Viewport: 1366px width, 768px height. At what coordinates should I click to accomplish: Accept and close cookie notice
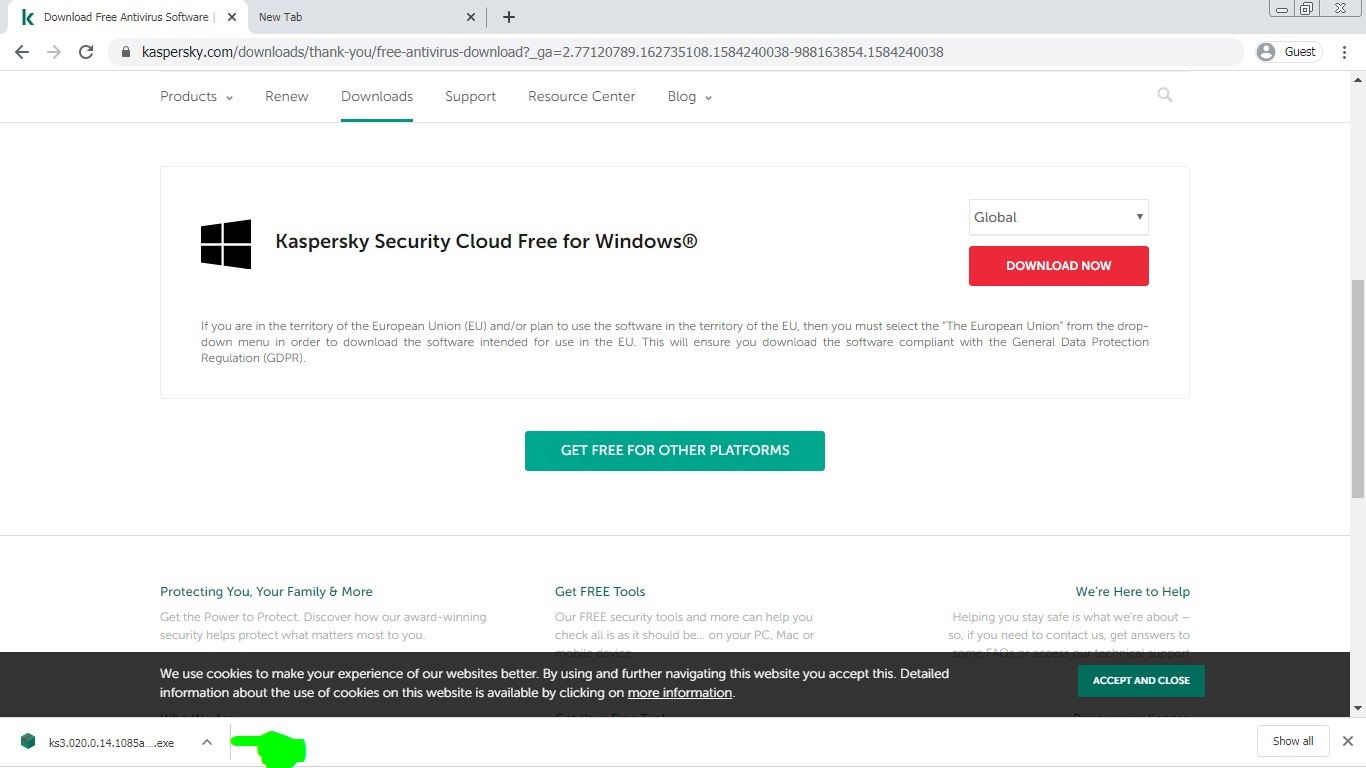point(1141,681)
